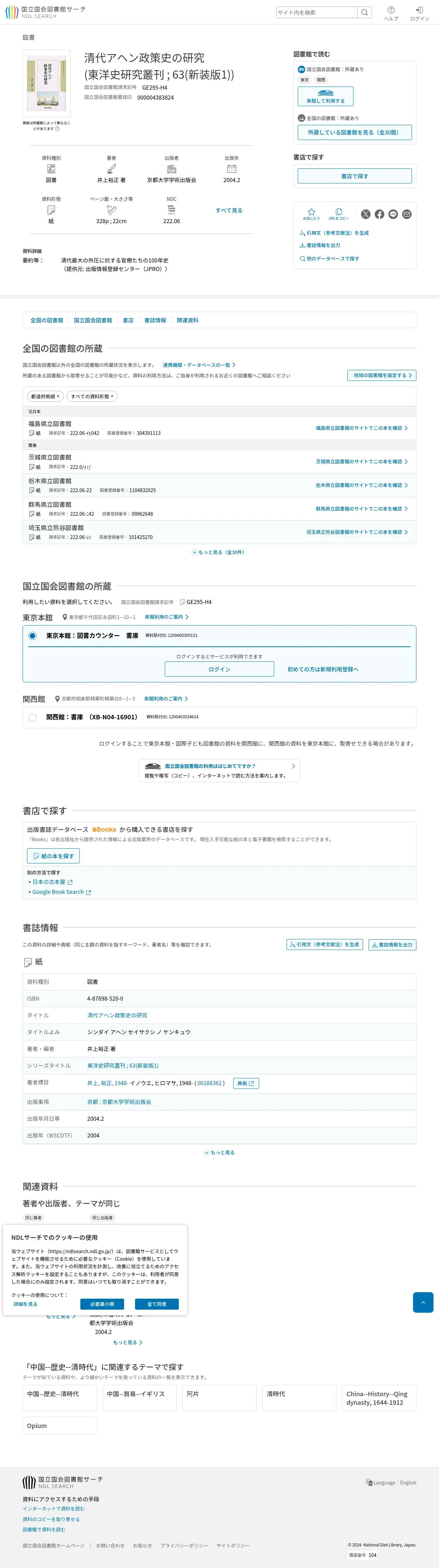Viewport: 439px width, 1568px height.
Task: Click the book cover thumbnail
Action: tap(46, 83)
